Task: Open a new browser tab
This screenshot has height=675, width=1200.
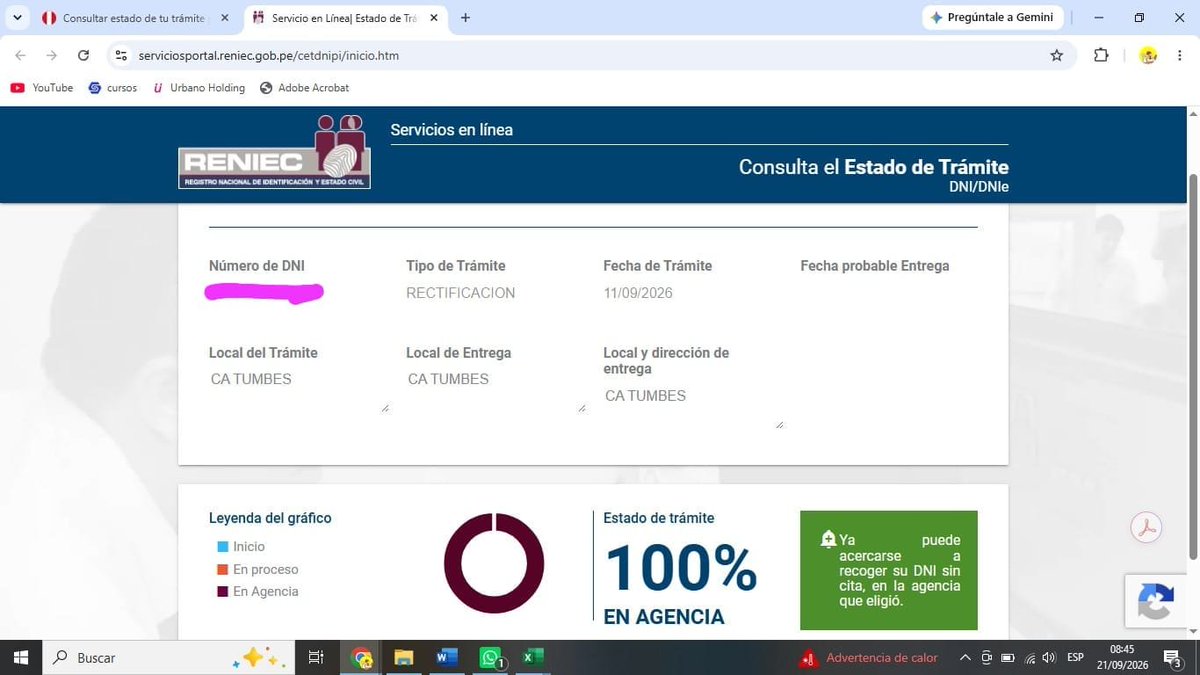Action: point(465,18)
